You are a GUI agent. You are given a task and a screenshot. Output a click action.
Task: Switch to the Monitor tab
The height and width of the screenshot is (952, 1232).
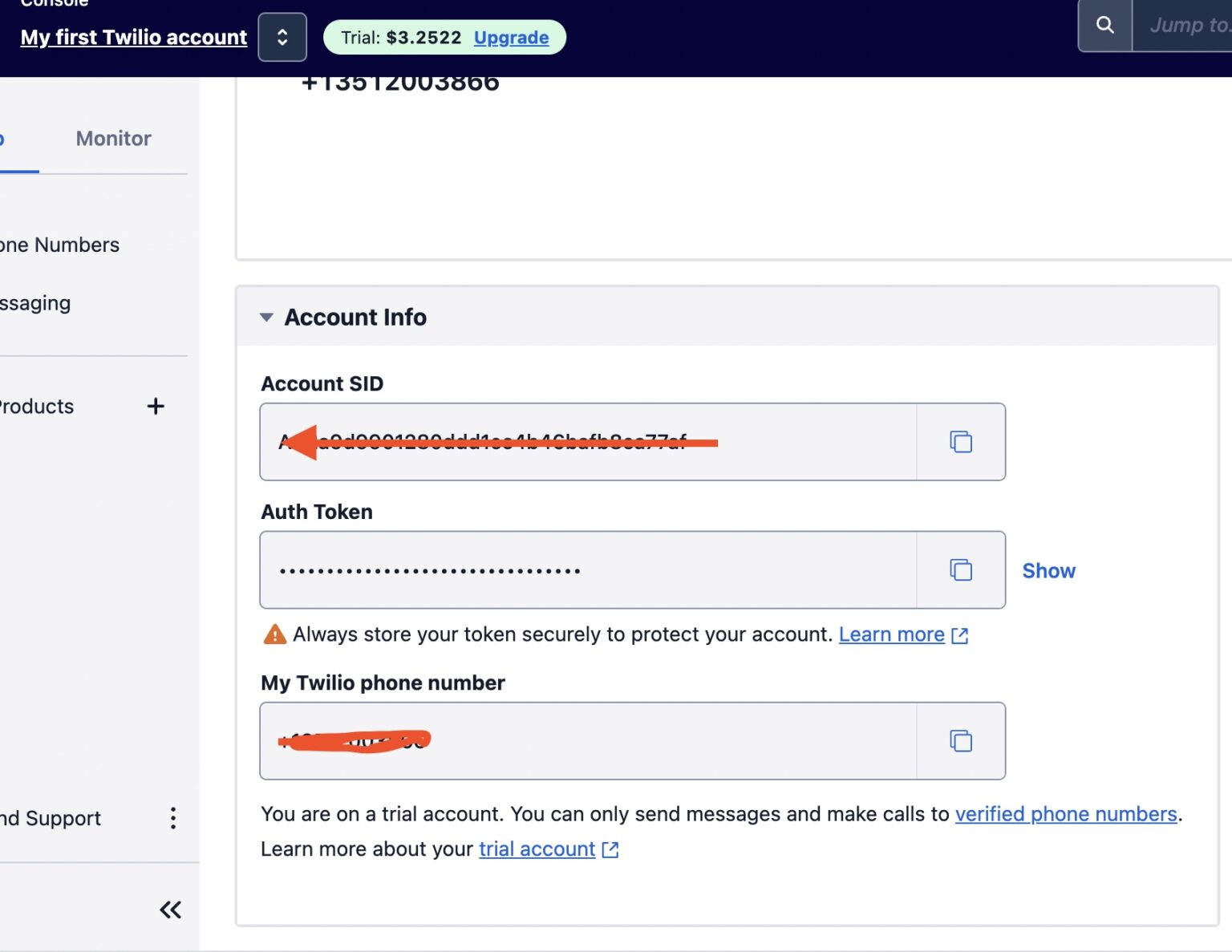[x=112, y=138]
